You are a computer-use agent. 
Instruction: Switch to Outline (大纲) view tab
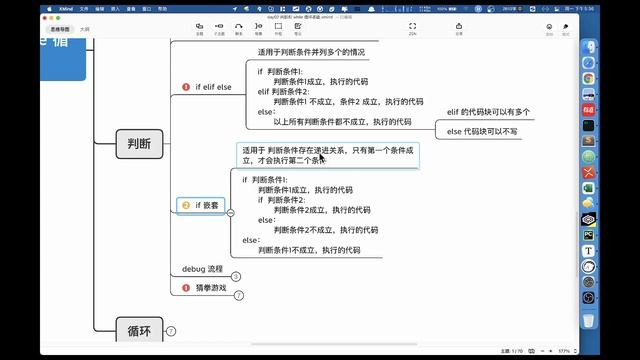84,29
